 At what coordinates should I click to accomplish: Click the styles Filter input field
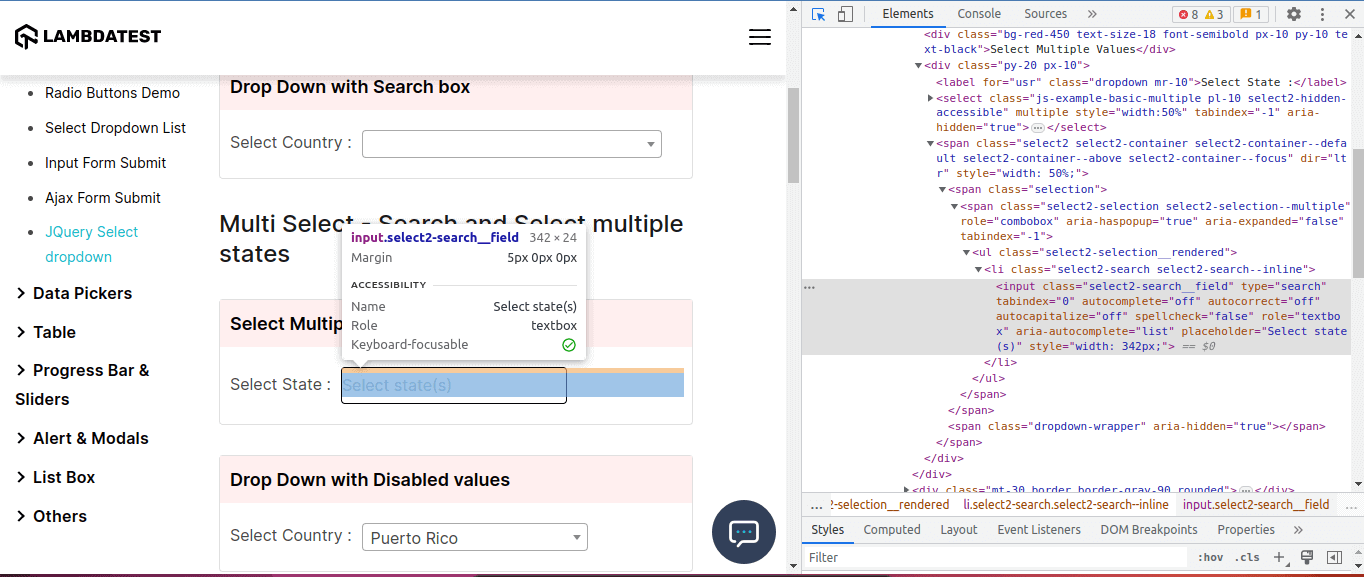[900, 557]
